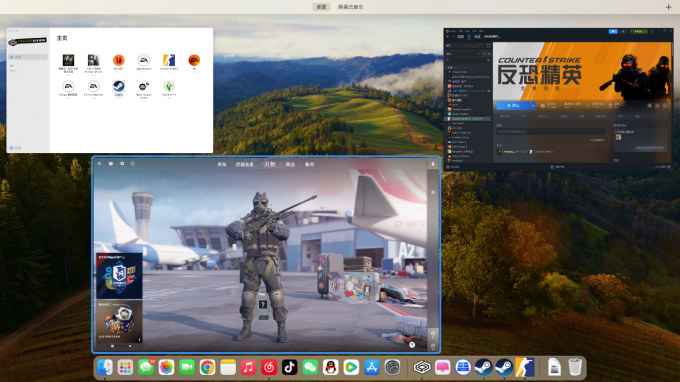Image resolution: width=680 pixels, height=382 pixels.
Task: Click the manage gear icon on Steam game page
Action: [x=649, y=105]
